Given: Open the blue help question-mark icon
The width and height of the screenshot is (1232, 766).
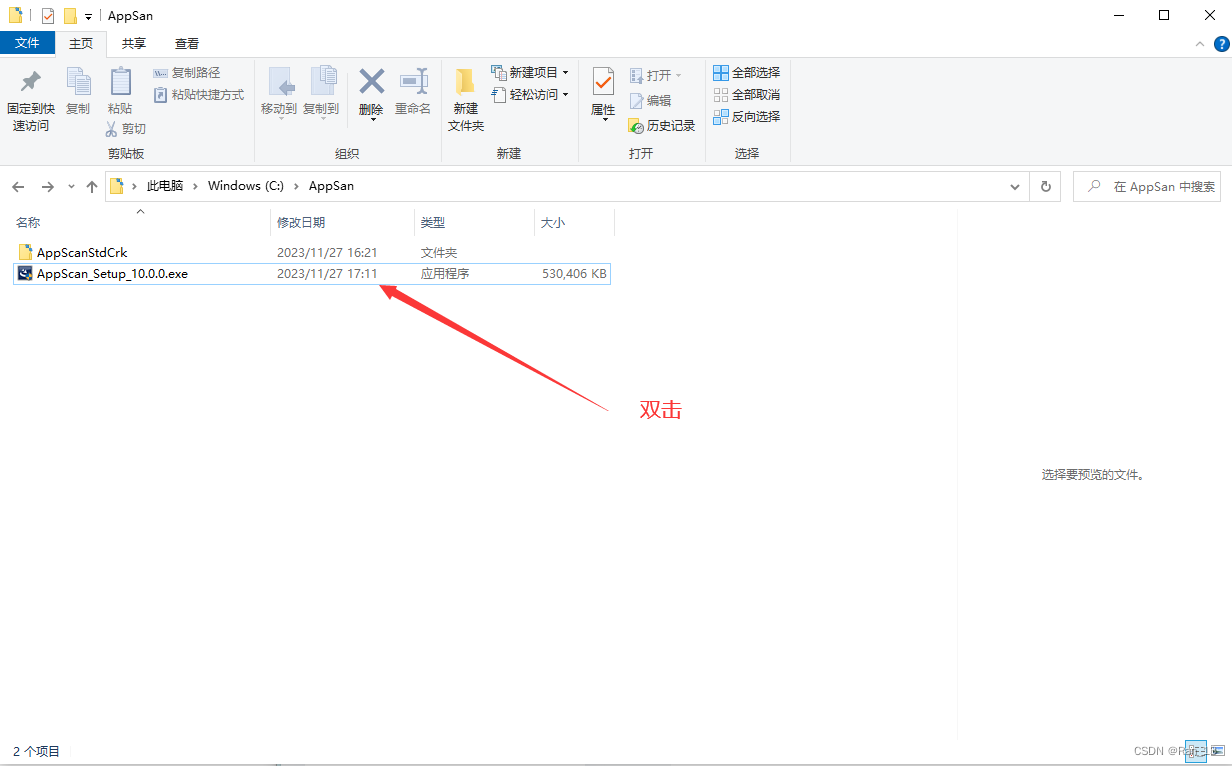Looking at the screenshot, I should coord(1221,44).
